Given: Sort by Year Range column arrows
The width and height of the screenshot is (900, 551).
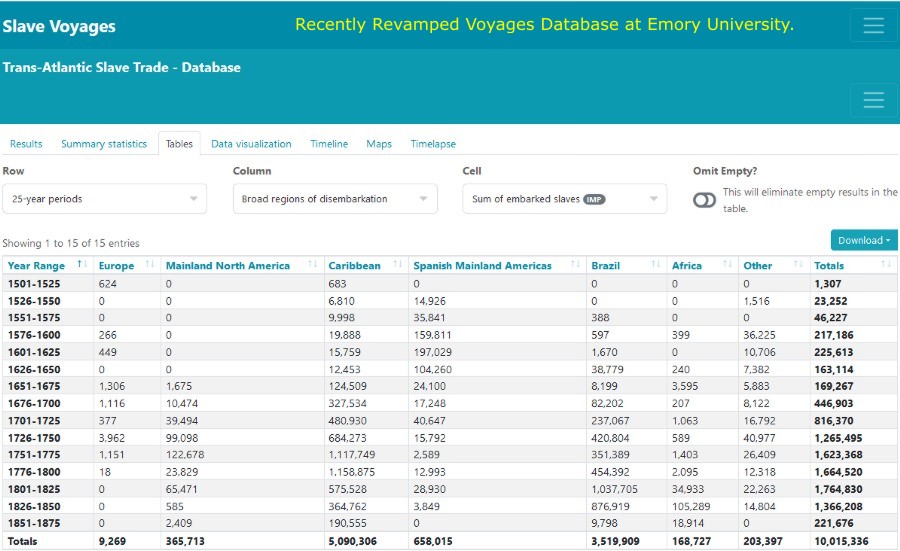Looking at the screenshot, I should click(82, 265).
